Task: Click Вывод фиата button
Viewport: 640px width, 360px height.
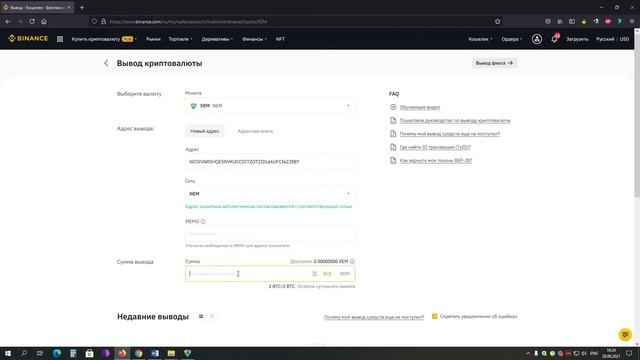Action: (x=494, y=63)
